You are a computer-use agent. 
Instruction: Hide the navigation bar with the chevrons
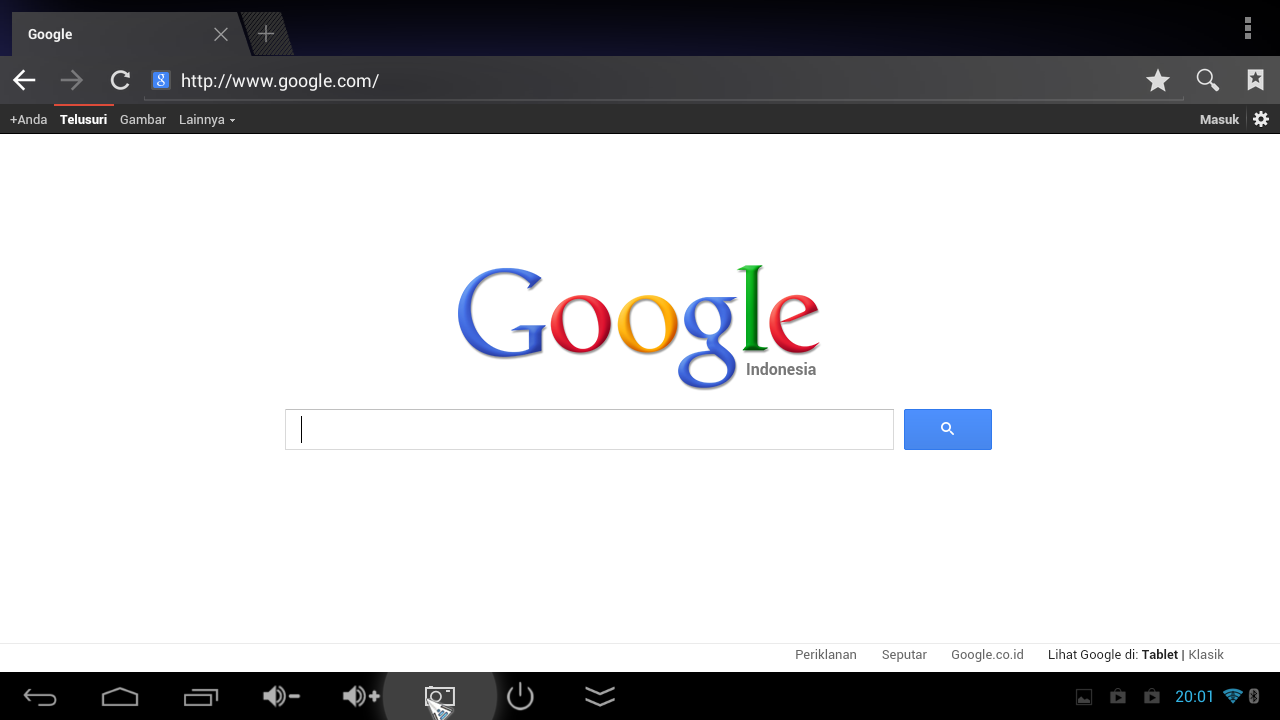coord(600,696)
